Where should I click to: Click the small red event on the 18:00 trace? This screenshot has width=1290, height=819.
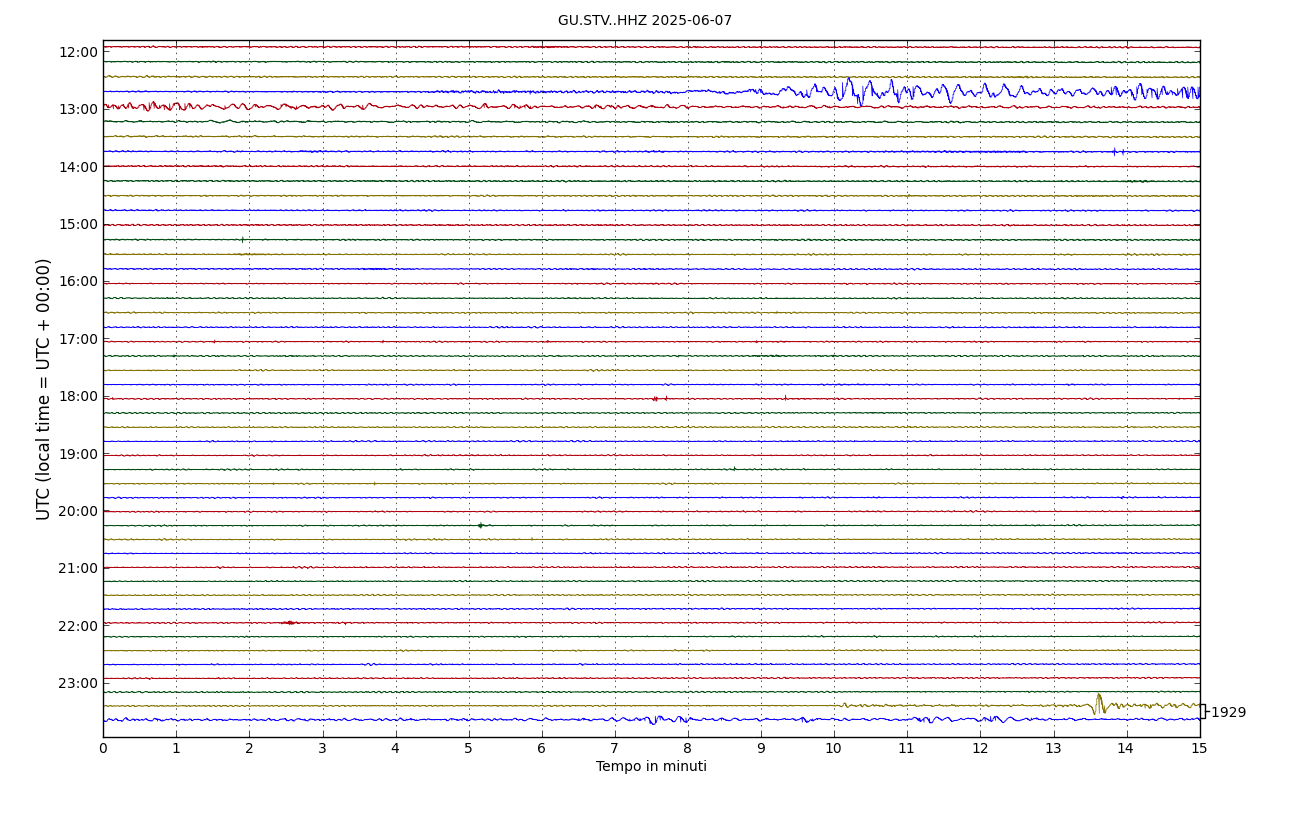click(x=656, y=398)
